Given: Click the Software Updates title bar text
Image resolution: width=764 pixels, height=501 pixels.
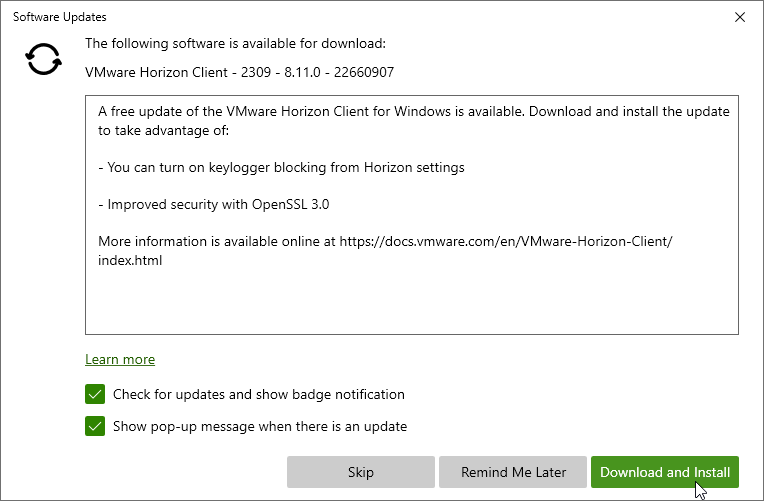Looking at the screenshot, I should (x=59, y=17).
